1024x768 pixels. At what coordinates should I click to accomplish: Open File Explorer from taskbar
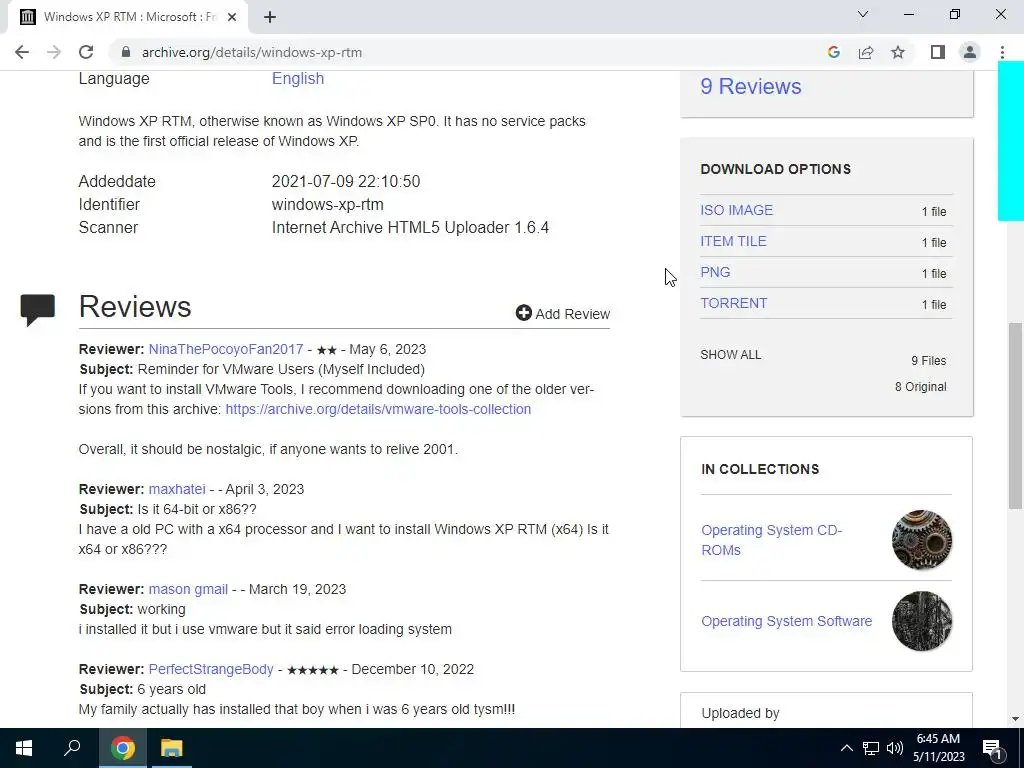coord(172,748)
